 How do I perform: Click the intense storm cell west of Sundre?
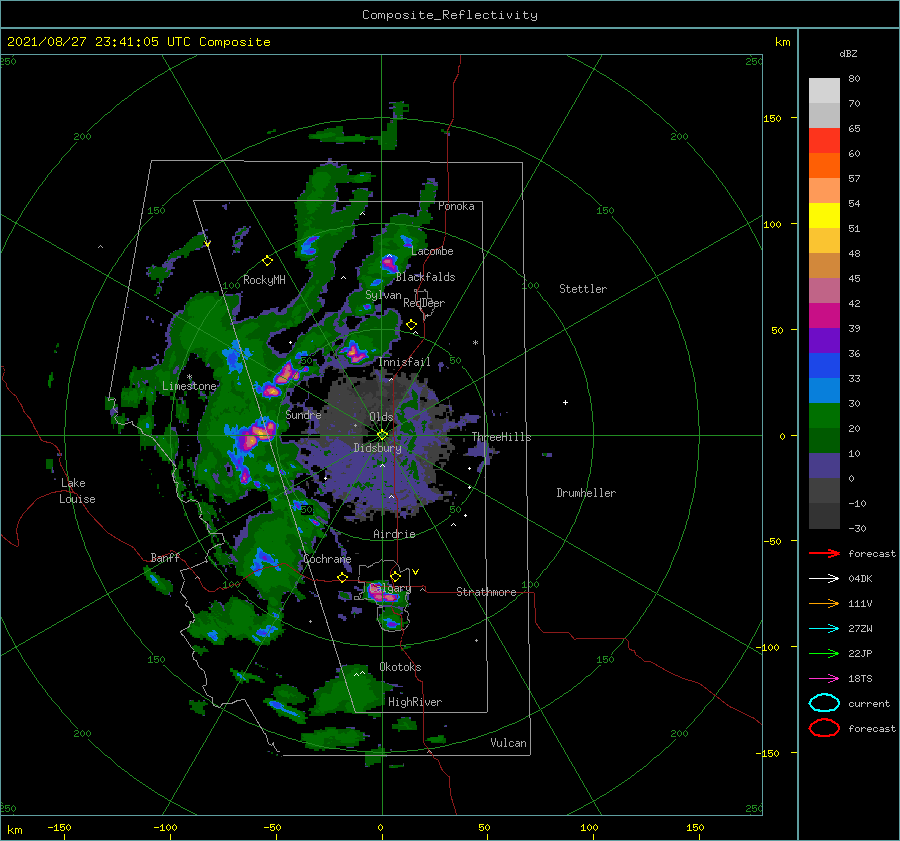[256, 433]
